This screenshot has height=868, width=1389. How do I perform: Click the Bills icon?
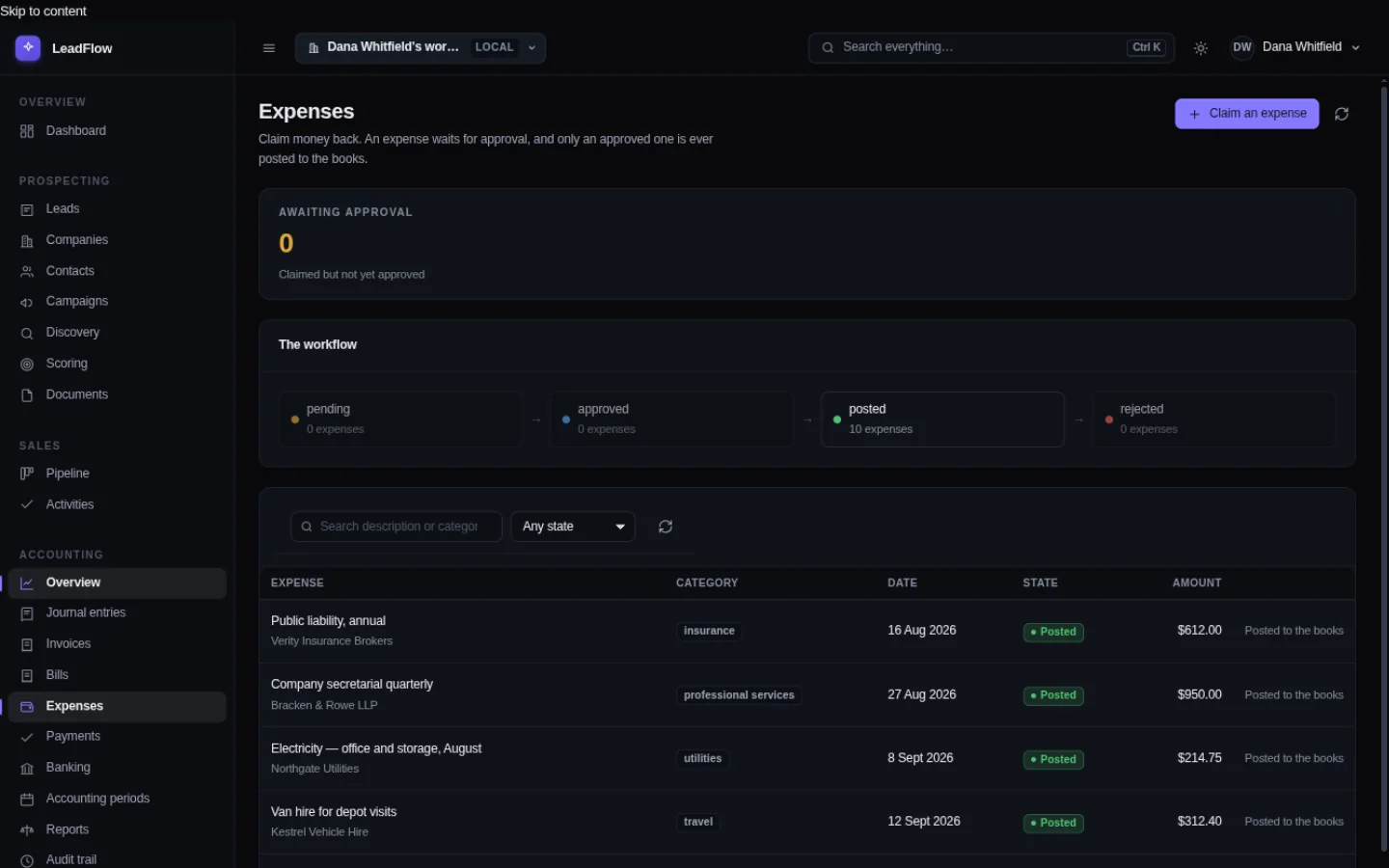coord(27,675)
